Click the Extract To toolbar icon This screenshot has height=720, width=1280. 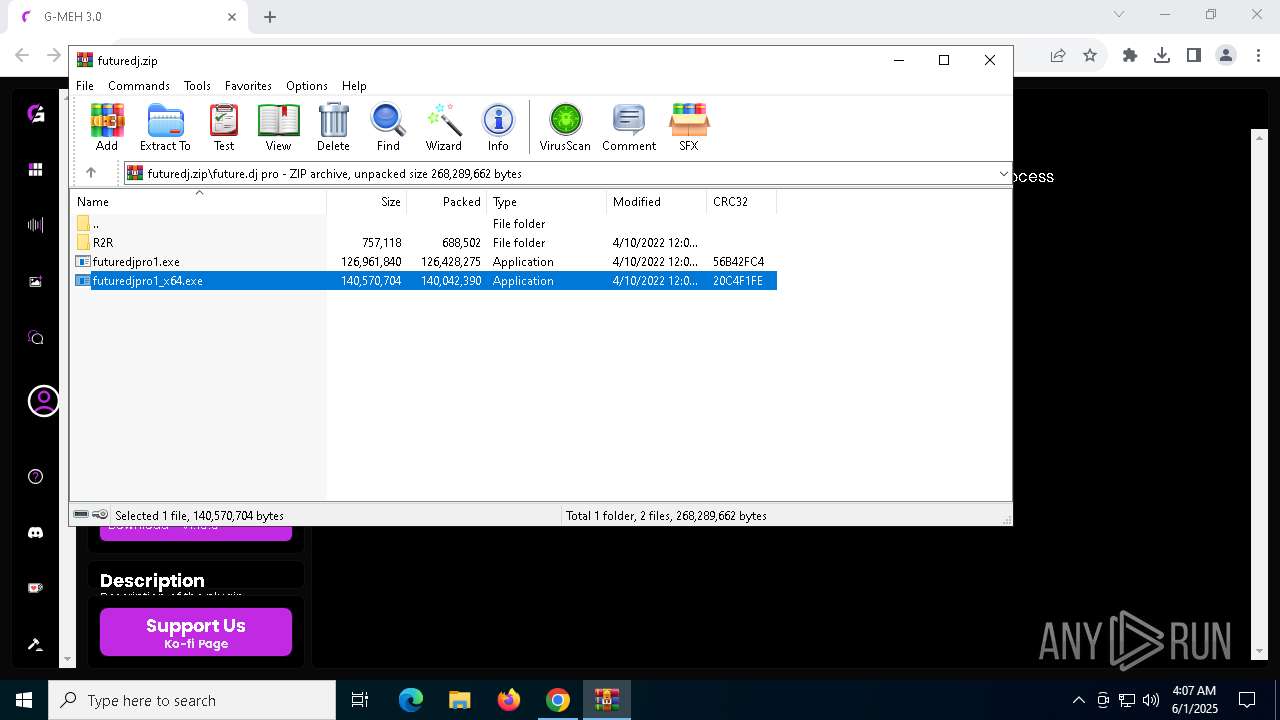[165, 127]
